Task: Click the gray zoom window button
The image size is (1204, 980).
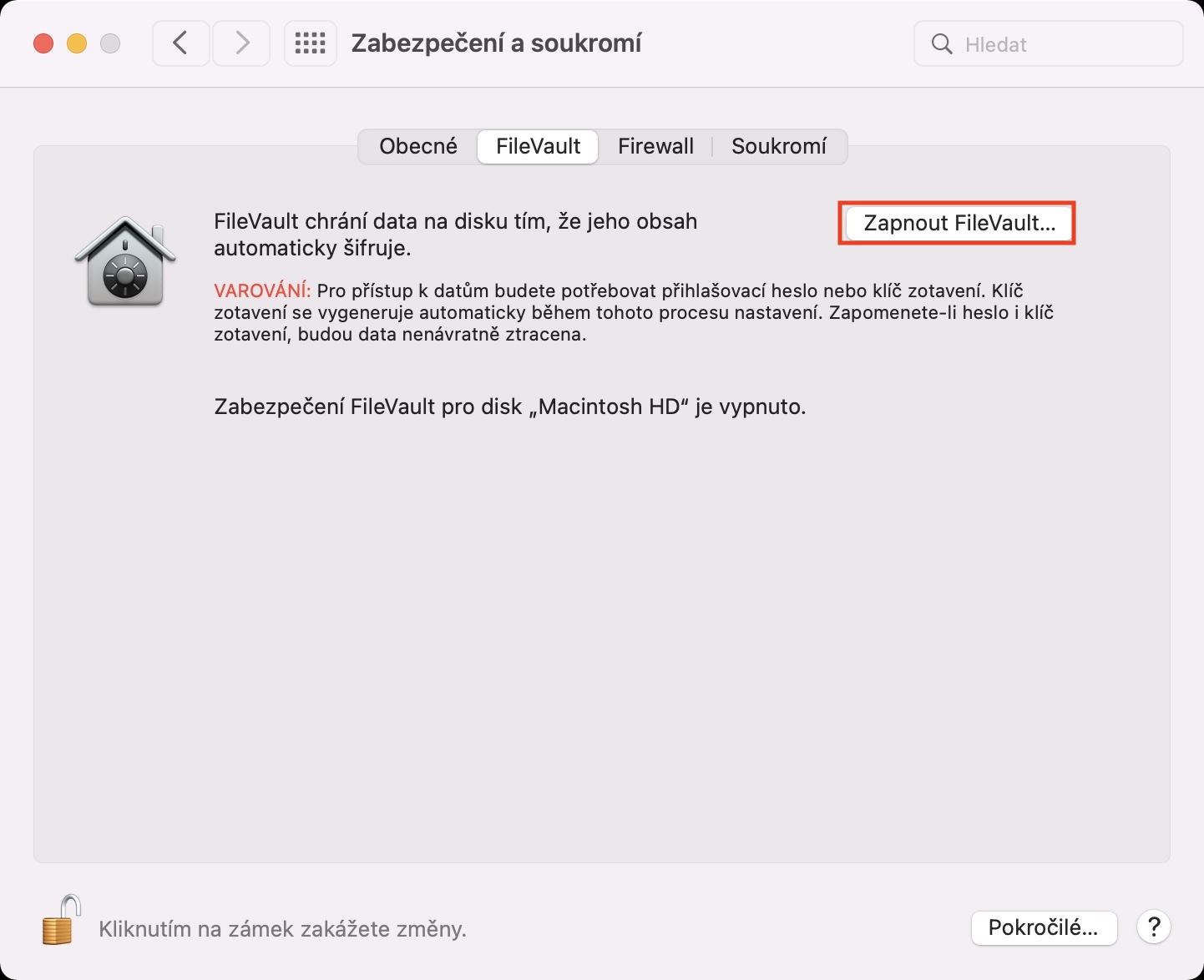Action: pyautogui.click(x=110, y=43)
